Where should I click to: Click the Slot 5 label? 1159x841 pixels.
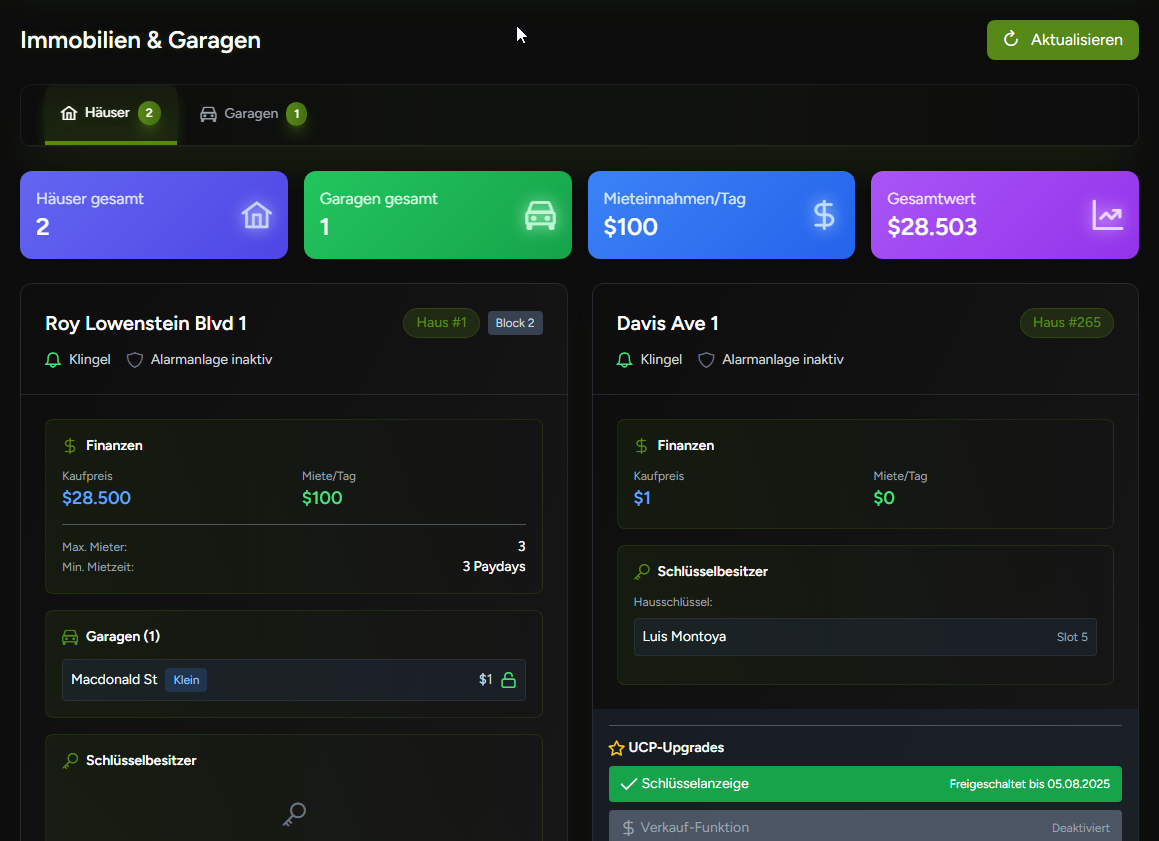1072,637
